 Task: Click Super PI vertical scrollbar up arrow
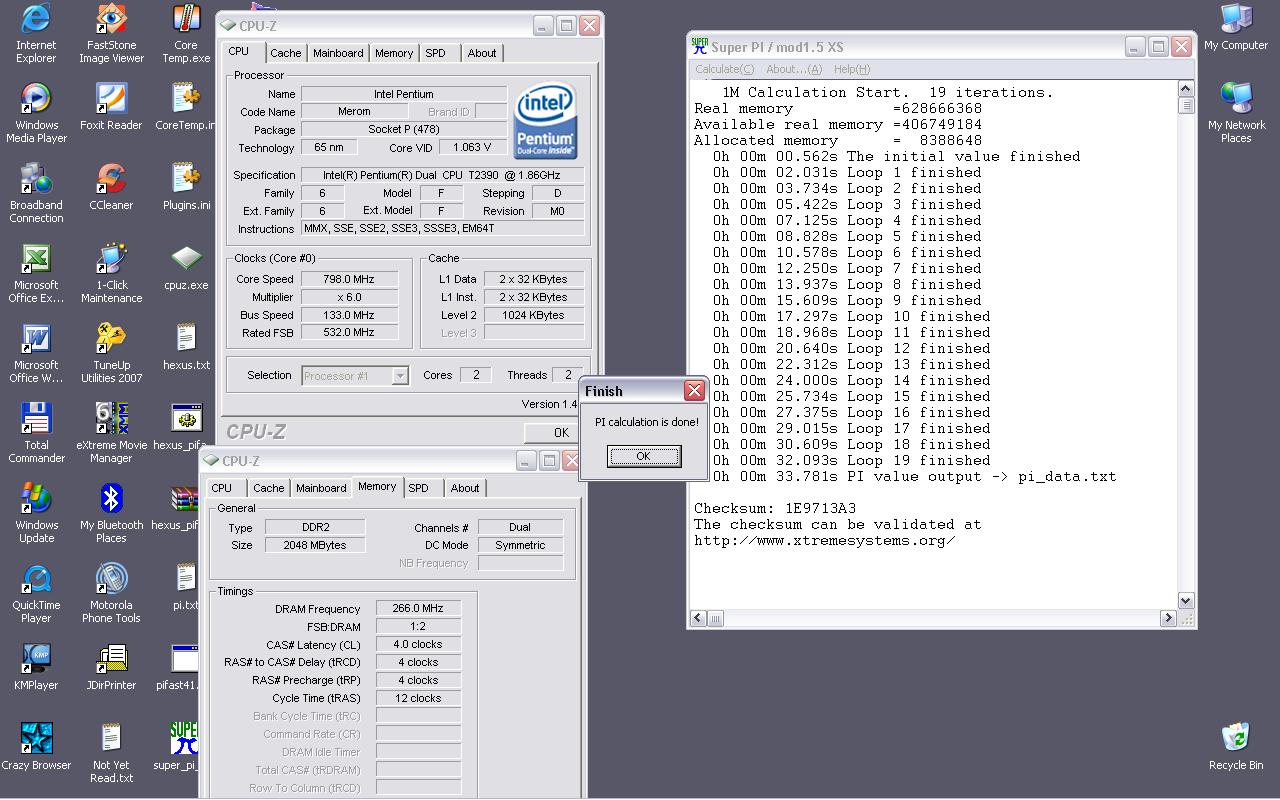coord(1186,89)
